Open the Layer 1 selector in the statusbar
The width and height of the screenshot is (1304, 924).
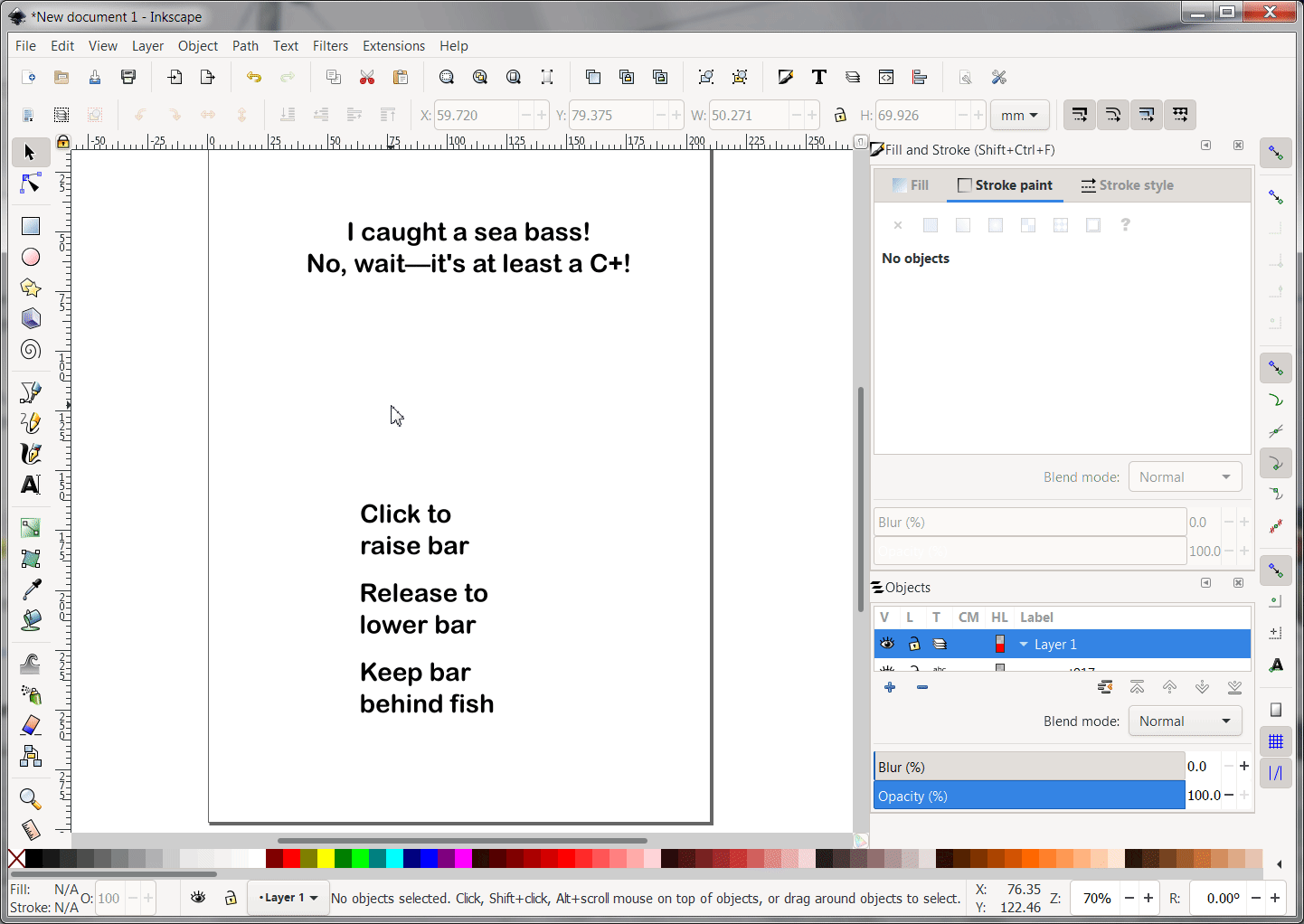pos(288,897)
